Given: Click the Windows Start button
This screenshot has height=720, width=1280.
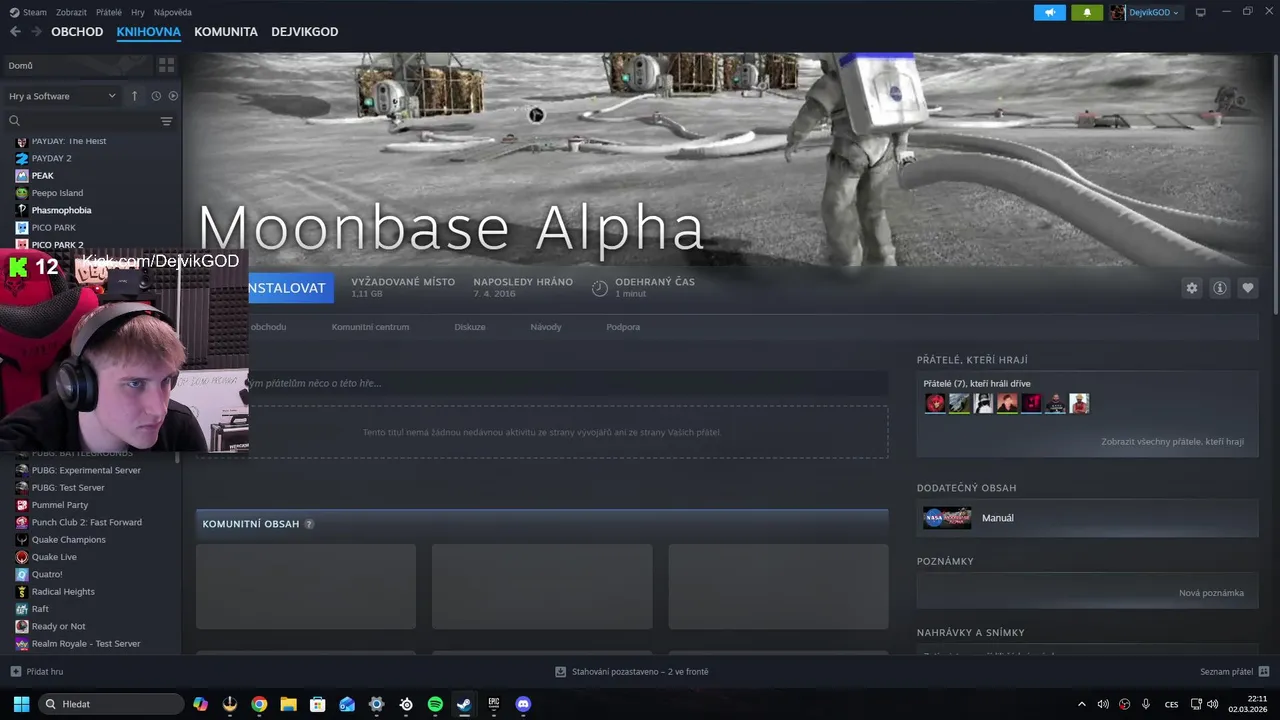Looking at the screenshot, I should [x=21, y=704].
